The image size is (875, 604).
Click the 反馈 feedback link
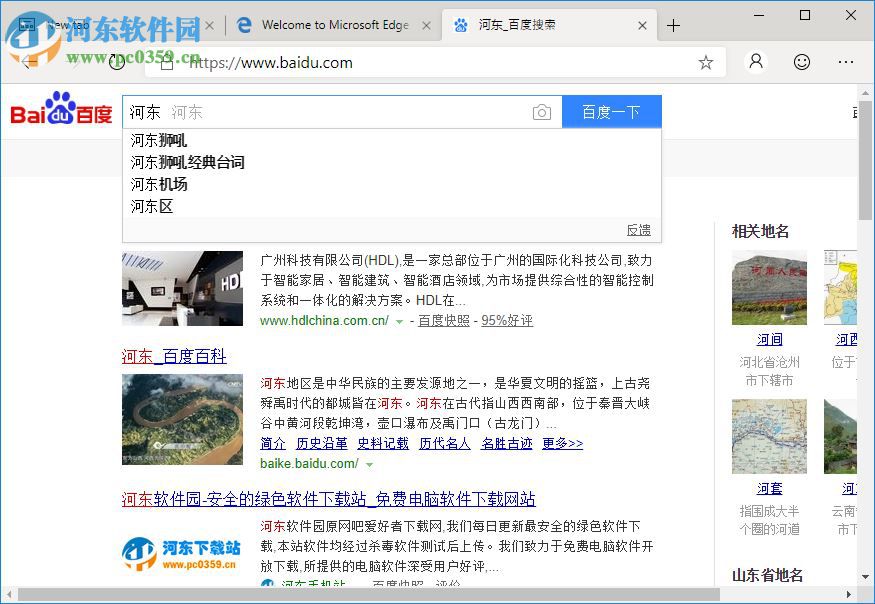638,229
